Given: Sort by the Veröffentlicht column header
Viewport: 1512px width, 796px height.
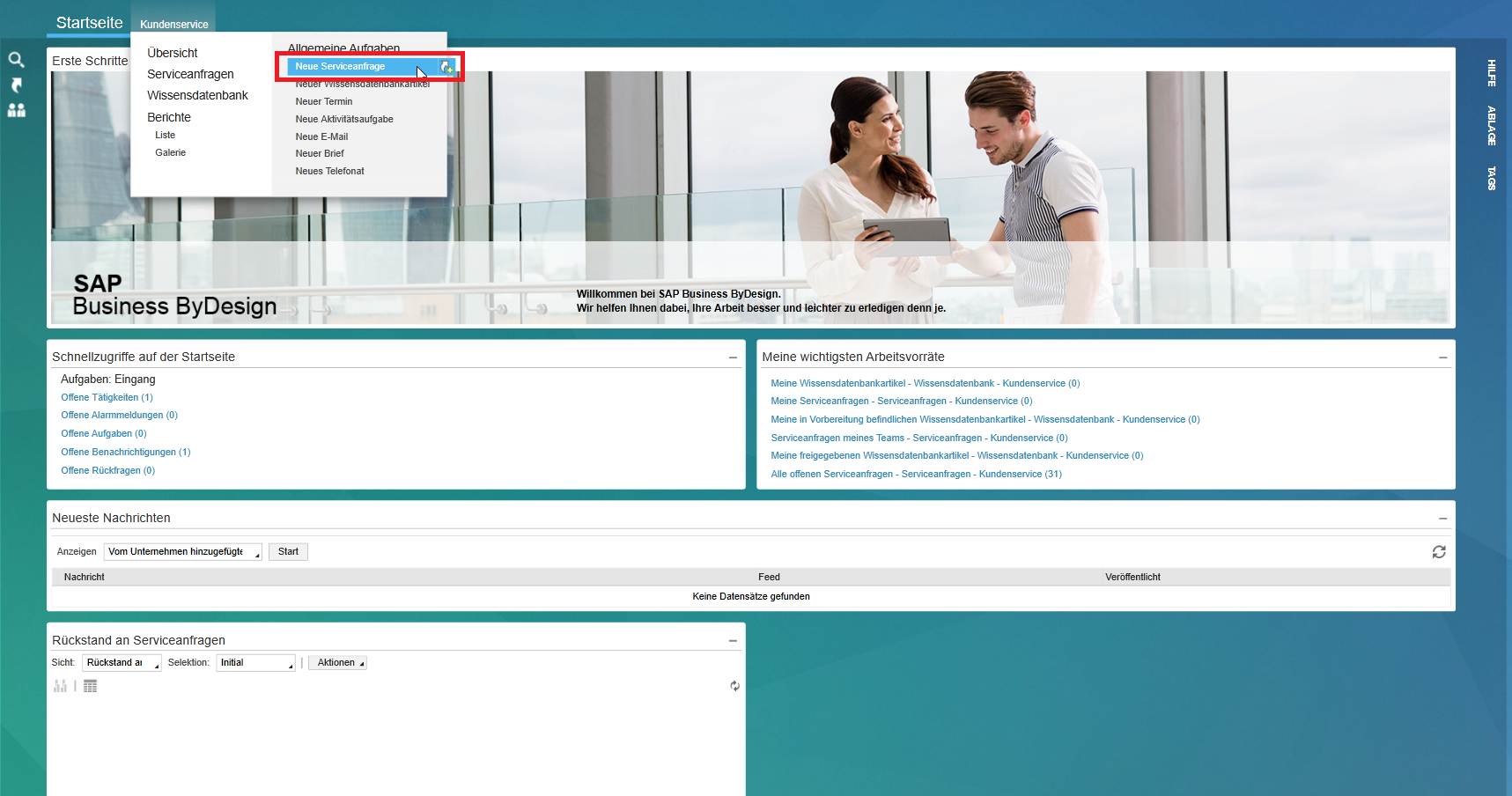Looking at the screenshot, I should pyautogui.click(x=1132, y=578).
